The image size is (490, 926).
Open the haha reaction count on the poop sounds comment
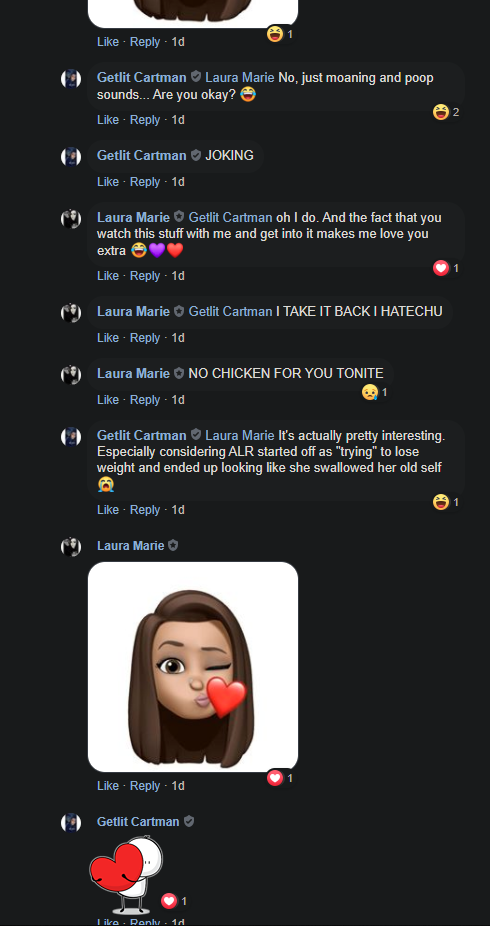446,112
